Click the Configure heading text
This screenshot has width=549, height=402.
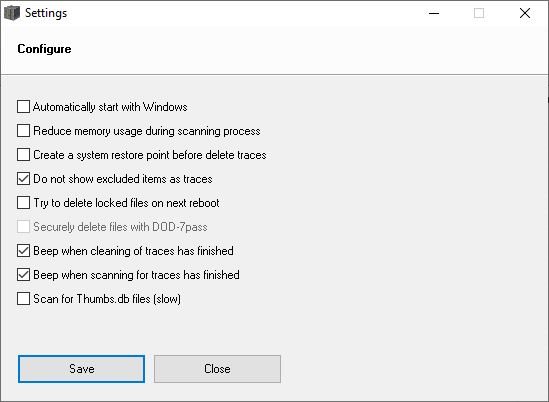pos(44,49)
